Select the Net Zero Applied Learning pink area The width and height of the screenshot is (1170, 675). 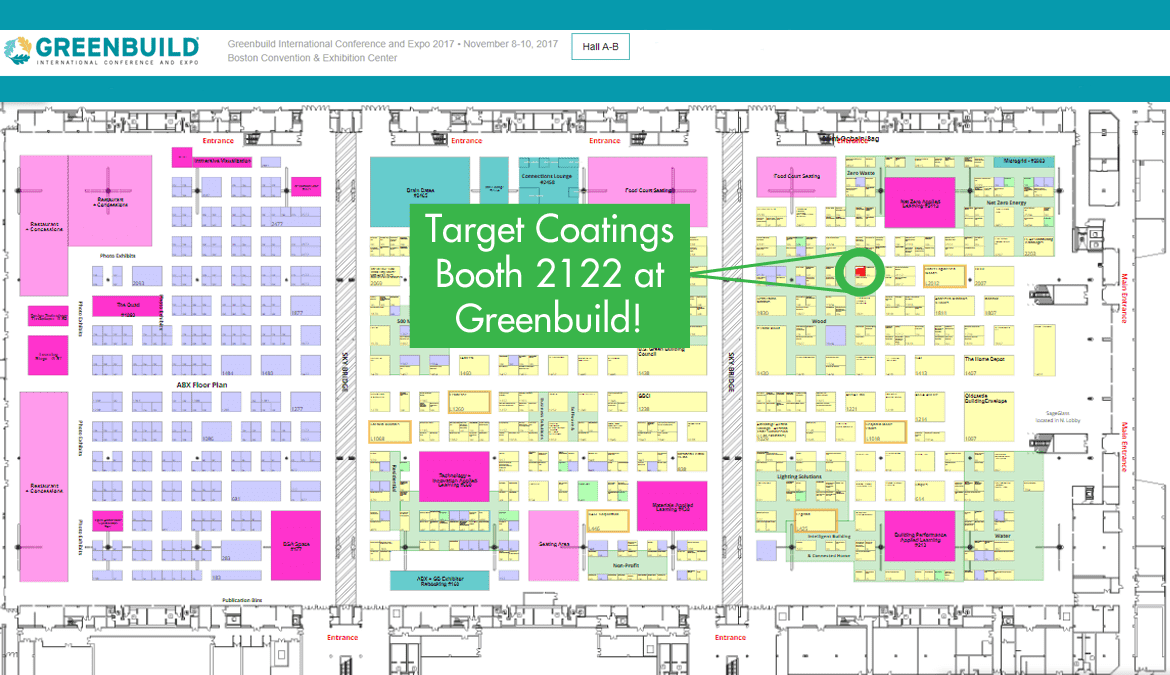[921, 203]
